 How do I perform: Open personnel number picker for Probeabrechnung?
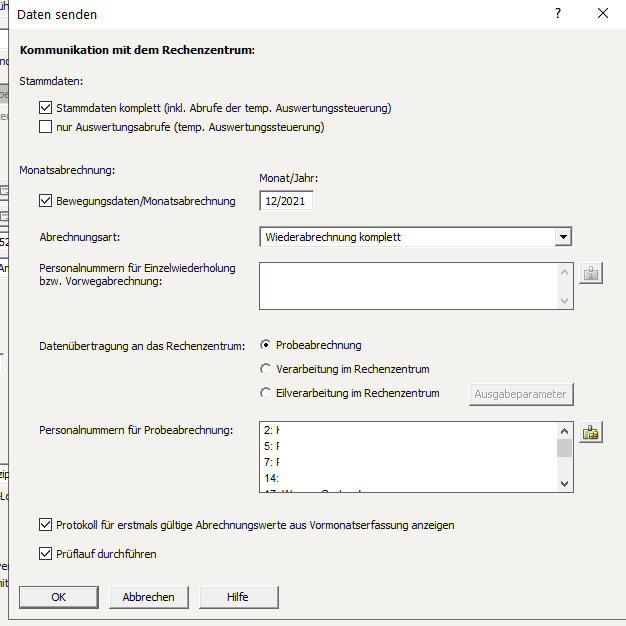(x=591, y=432)
